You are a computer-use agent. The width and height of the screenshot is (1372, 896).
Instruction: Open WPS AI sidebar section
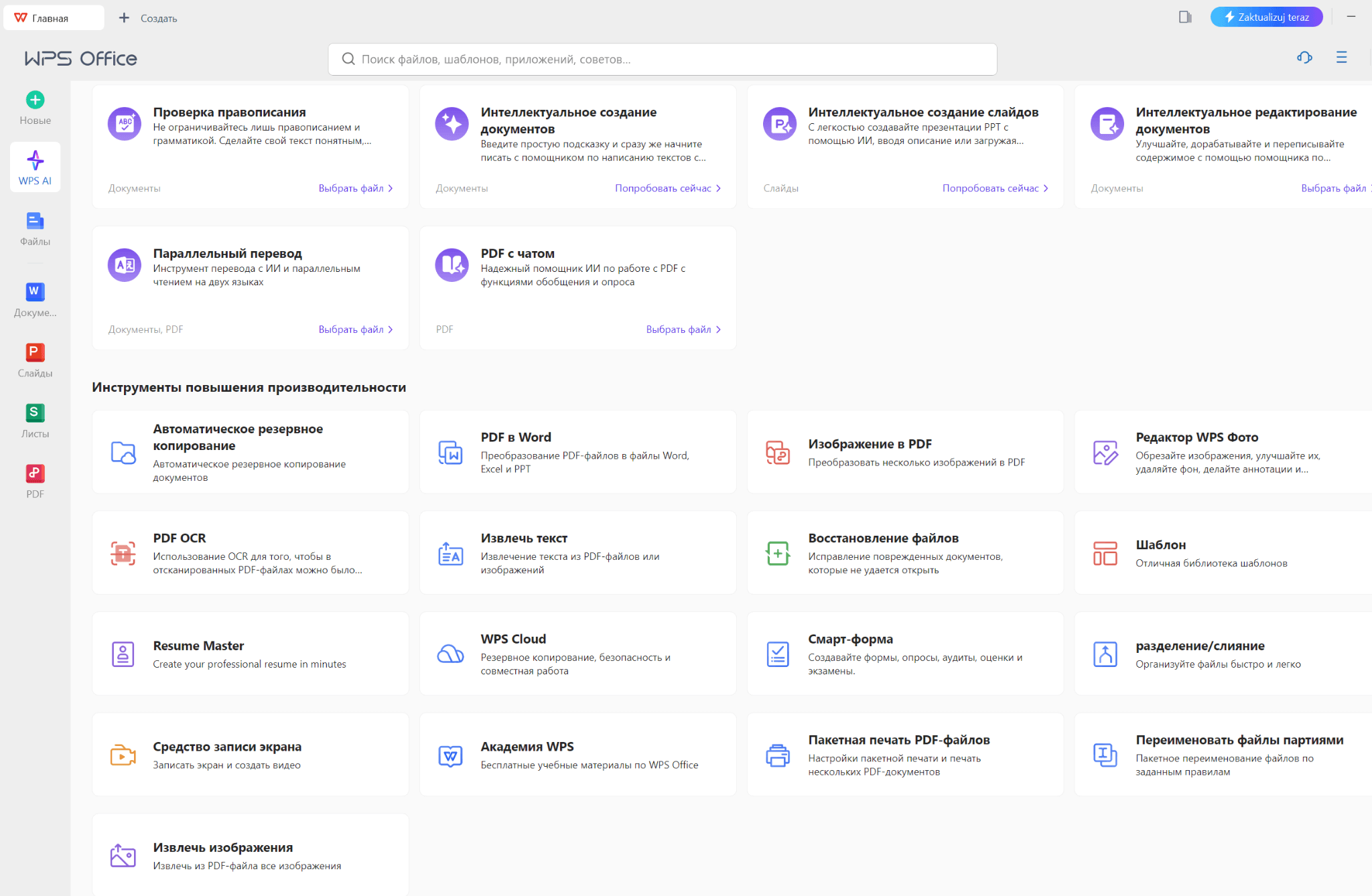pyautogui.click(x=35, y=167)
